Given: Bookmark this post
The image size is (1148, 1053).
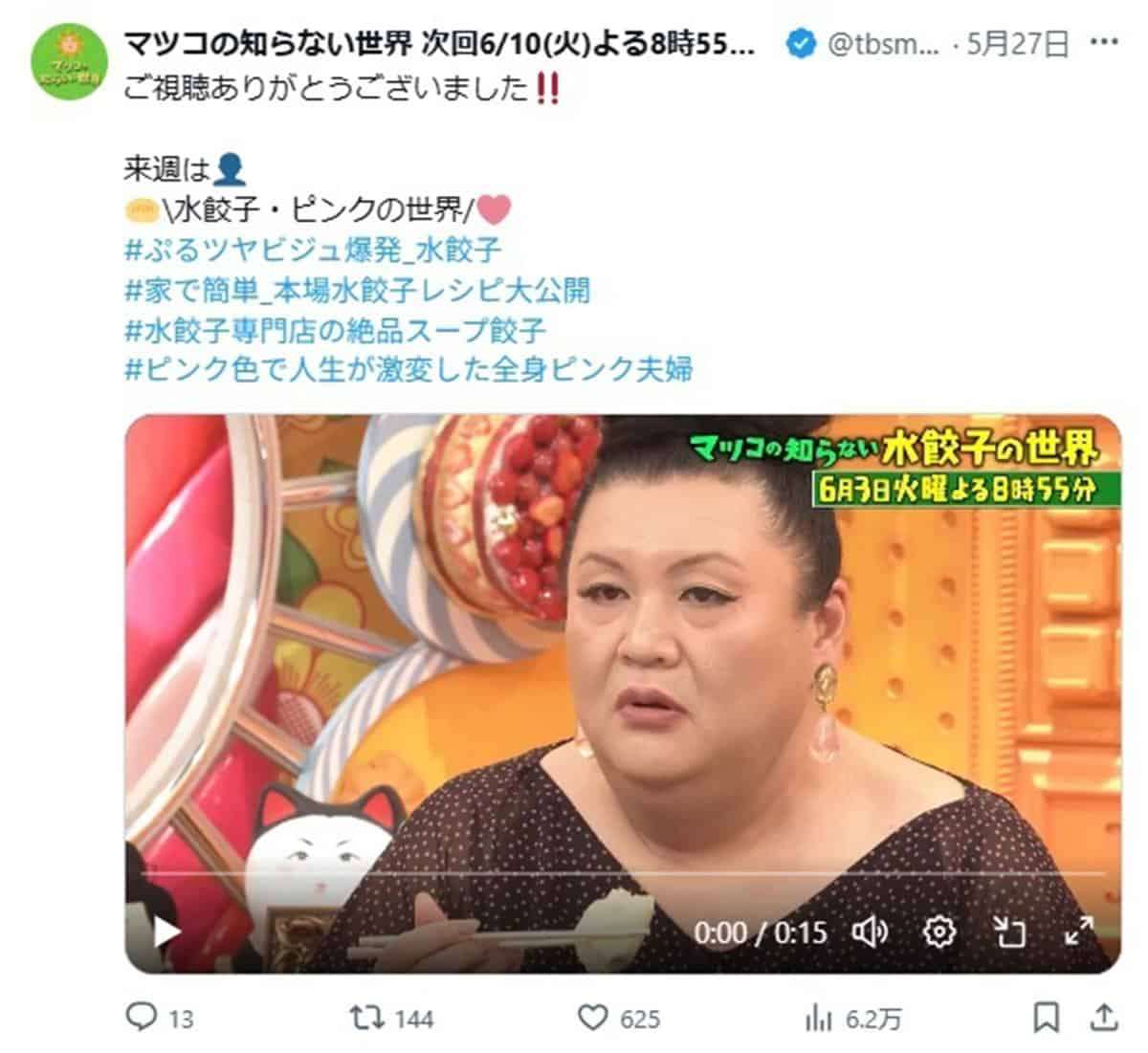Looking at the screenshot, I should [1047, 1018].
